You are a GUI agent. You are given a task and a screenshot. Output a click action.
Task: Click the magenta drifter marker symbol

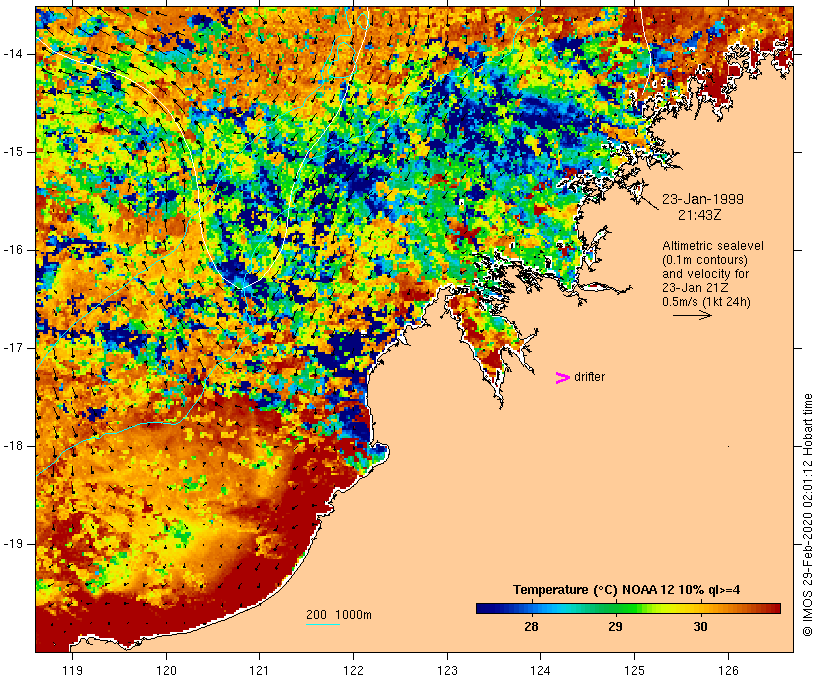[x=562, y=378]
